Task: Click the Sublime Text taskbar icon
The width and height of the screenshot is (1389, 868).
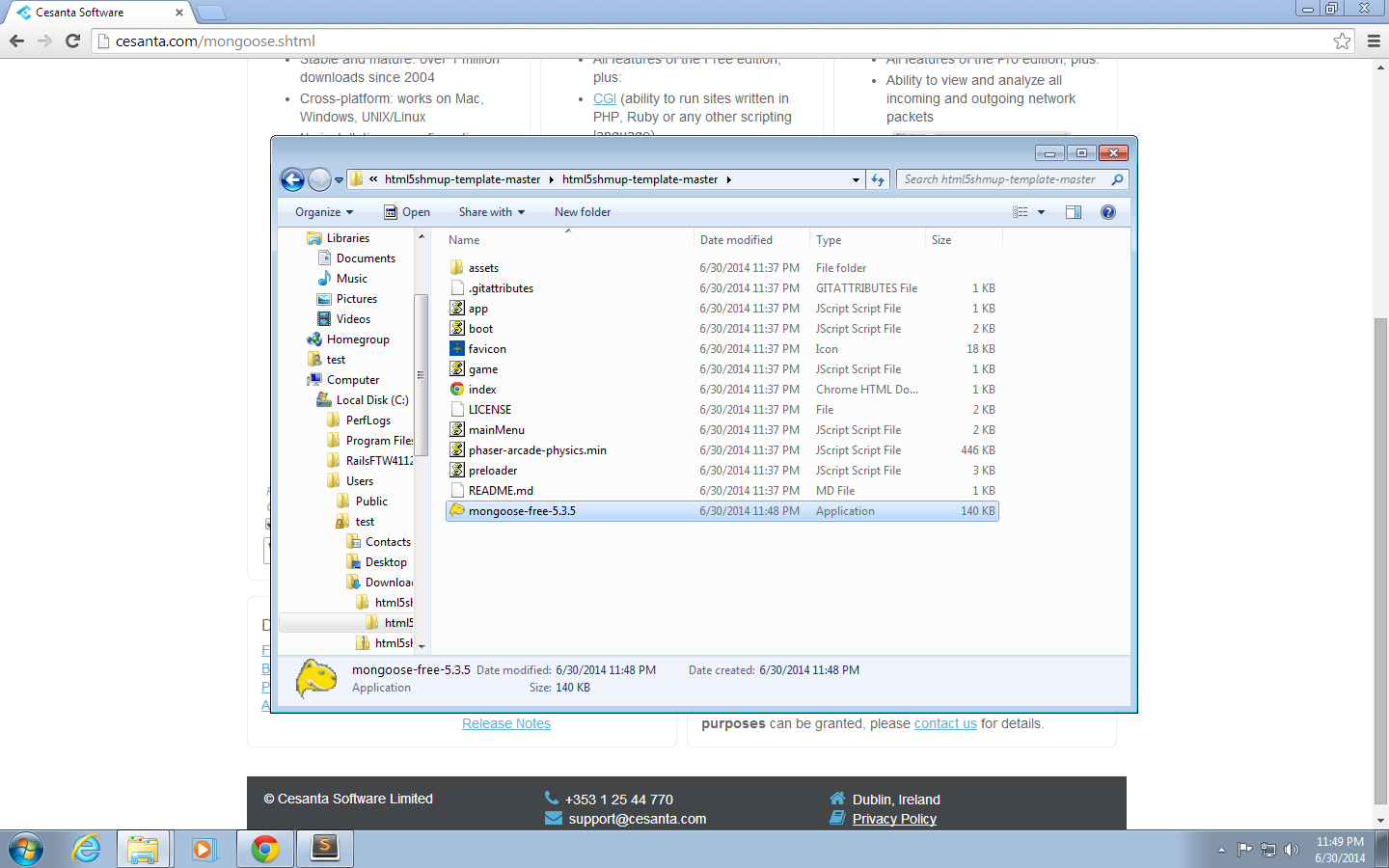Action: point(325,849)
